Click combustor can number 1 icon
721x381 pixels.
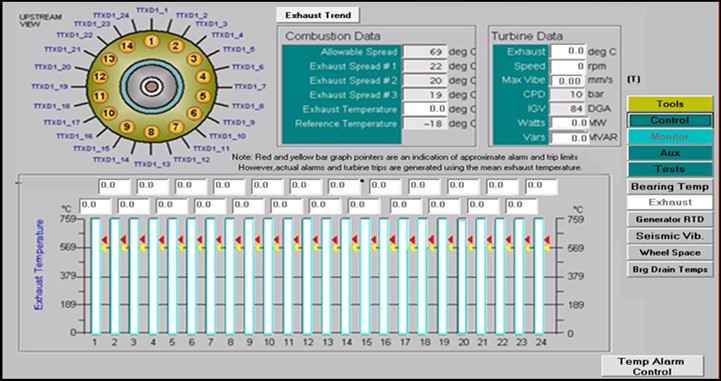point(151,41)
